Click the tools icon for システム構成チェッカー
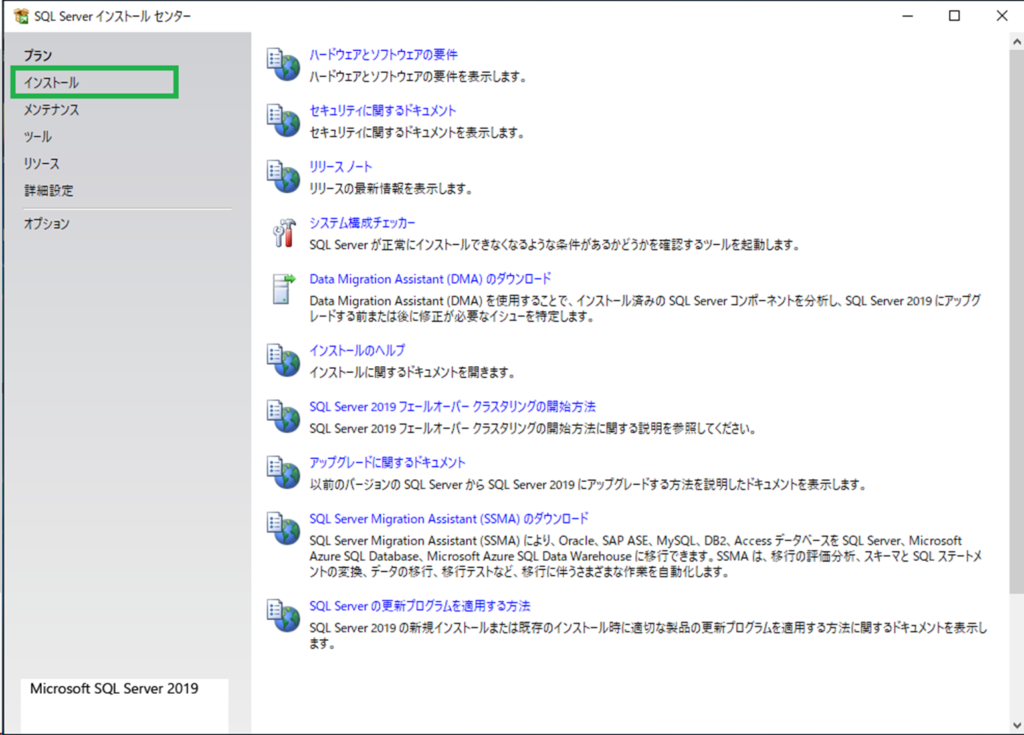 click(283, 233)
